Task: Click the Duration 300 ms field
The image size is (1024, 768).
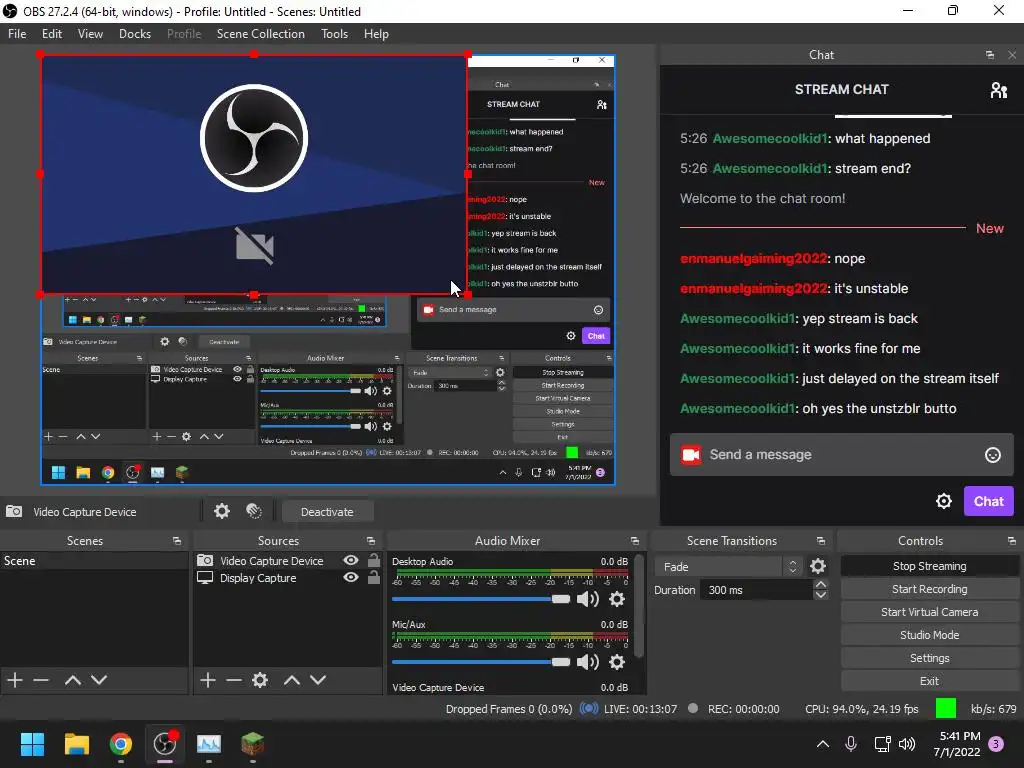Action: tap(756, 590)
